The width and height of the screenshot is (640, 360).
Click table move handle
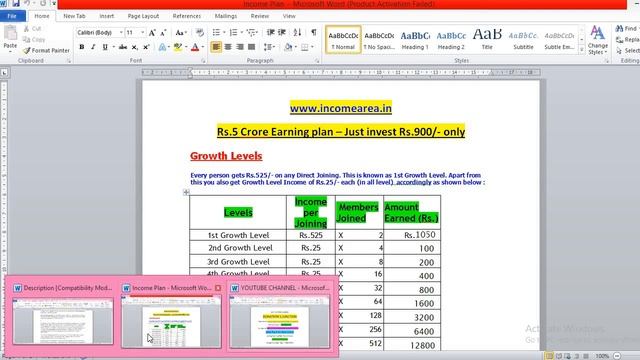coord(186,192)
